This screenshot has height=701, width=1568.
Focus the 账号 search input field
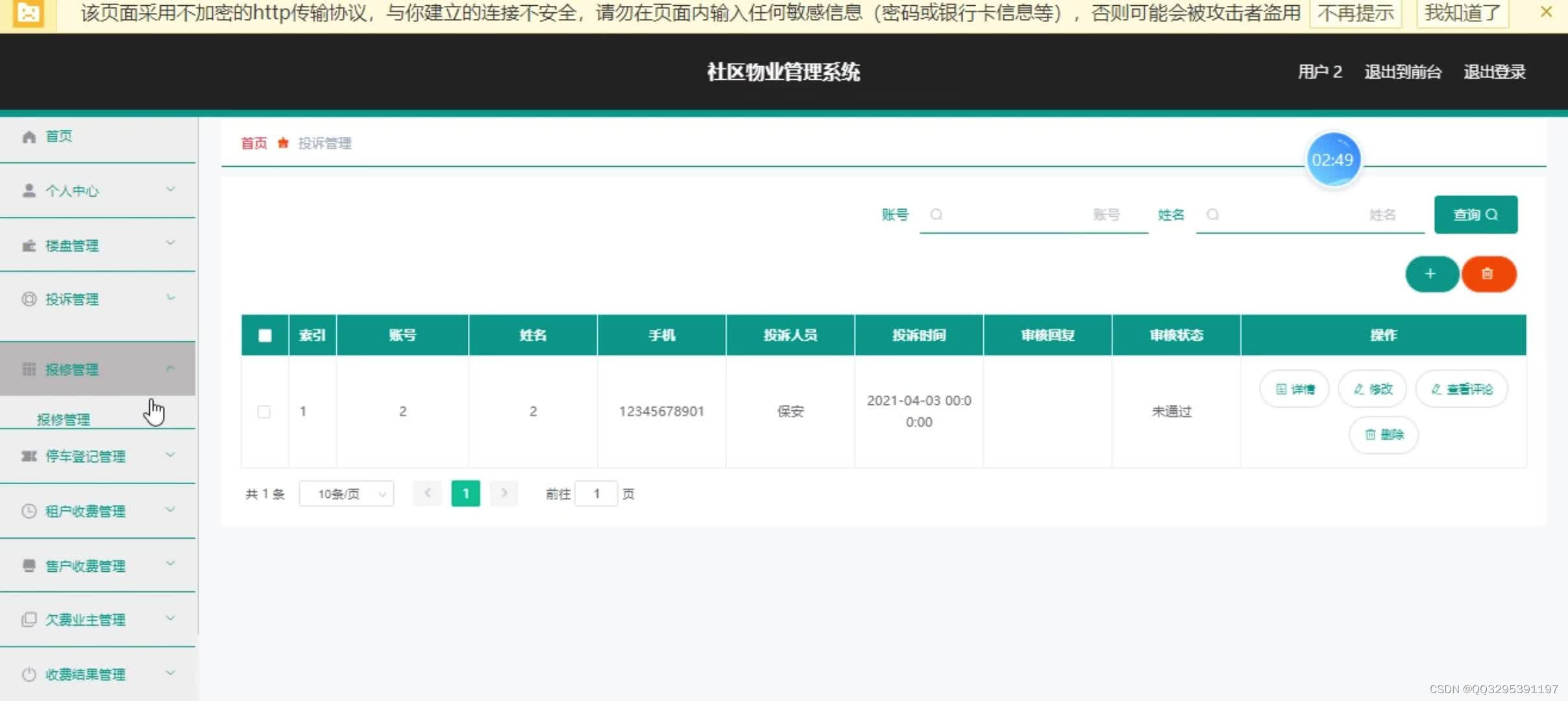(1034, 215)
